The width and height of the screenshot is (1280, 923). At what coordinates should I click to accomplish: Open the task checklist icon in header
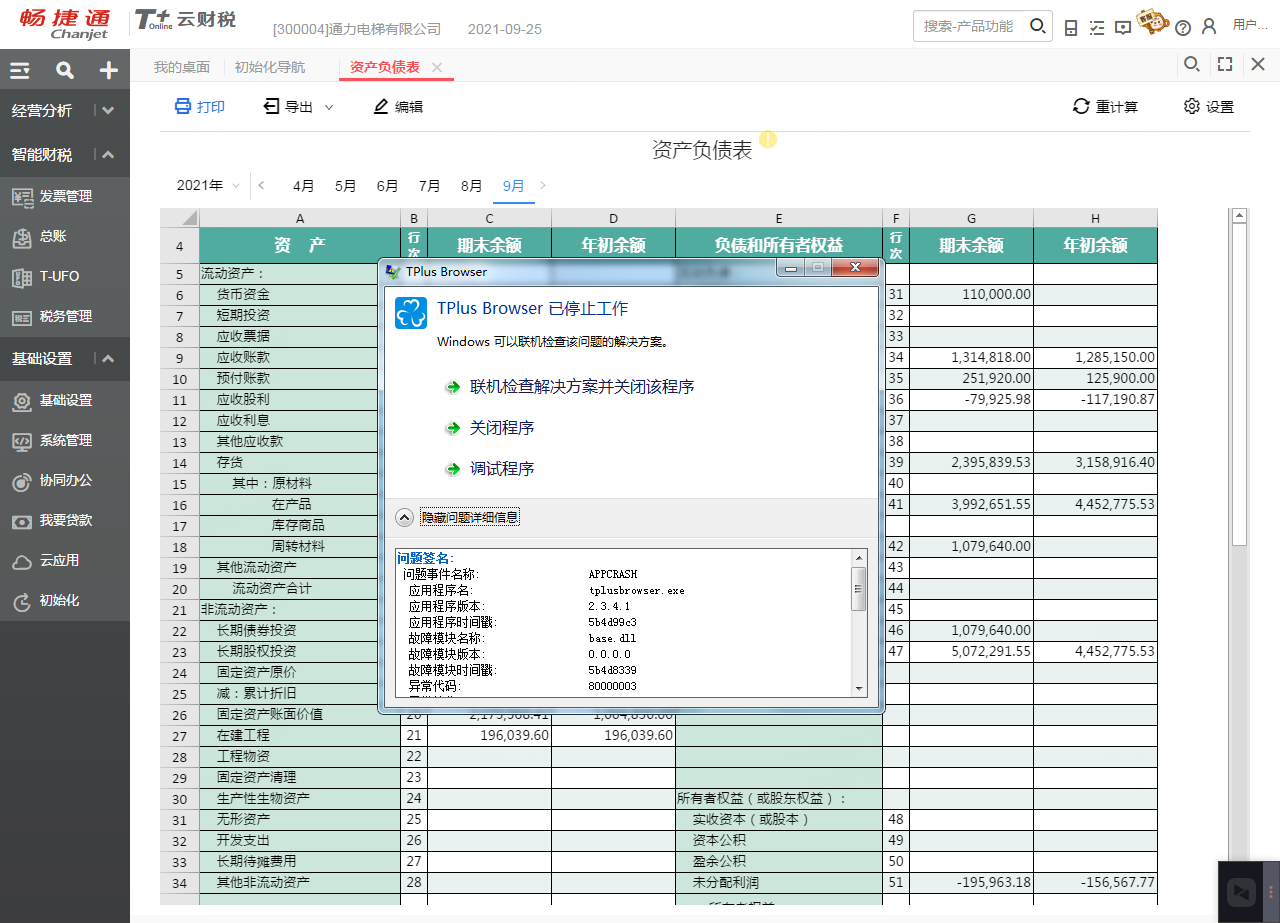pyautogui.click(x=1097, y=27)
